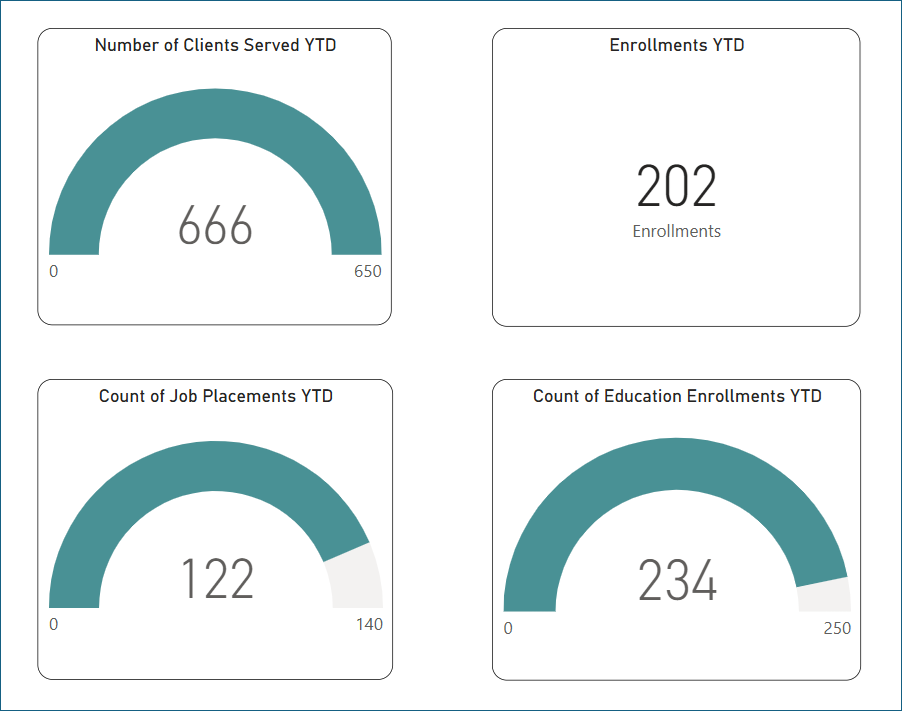Click the 0 minimum label of Education Enrollments gauge
The image size is (902, 711).
(508, 629)
